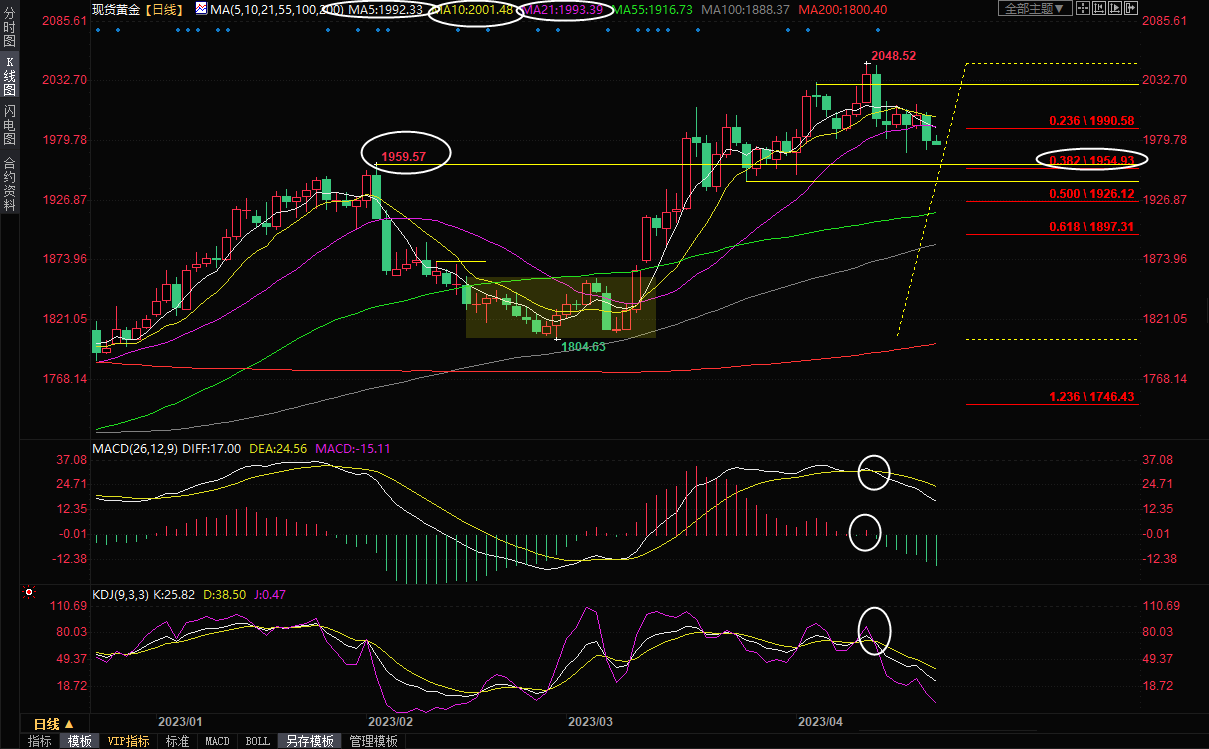Open 管理模板 to manage templates
1209x749 pixels.
click(373, 741)
